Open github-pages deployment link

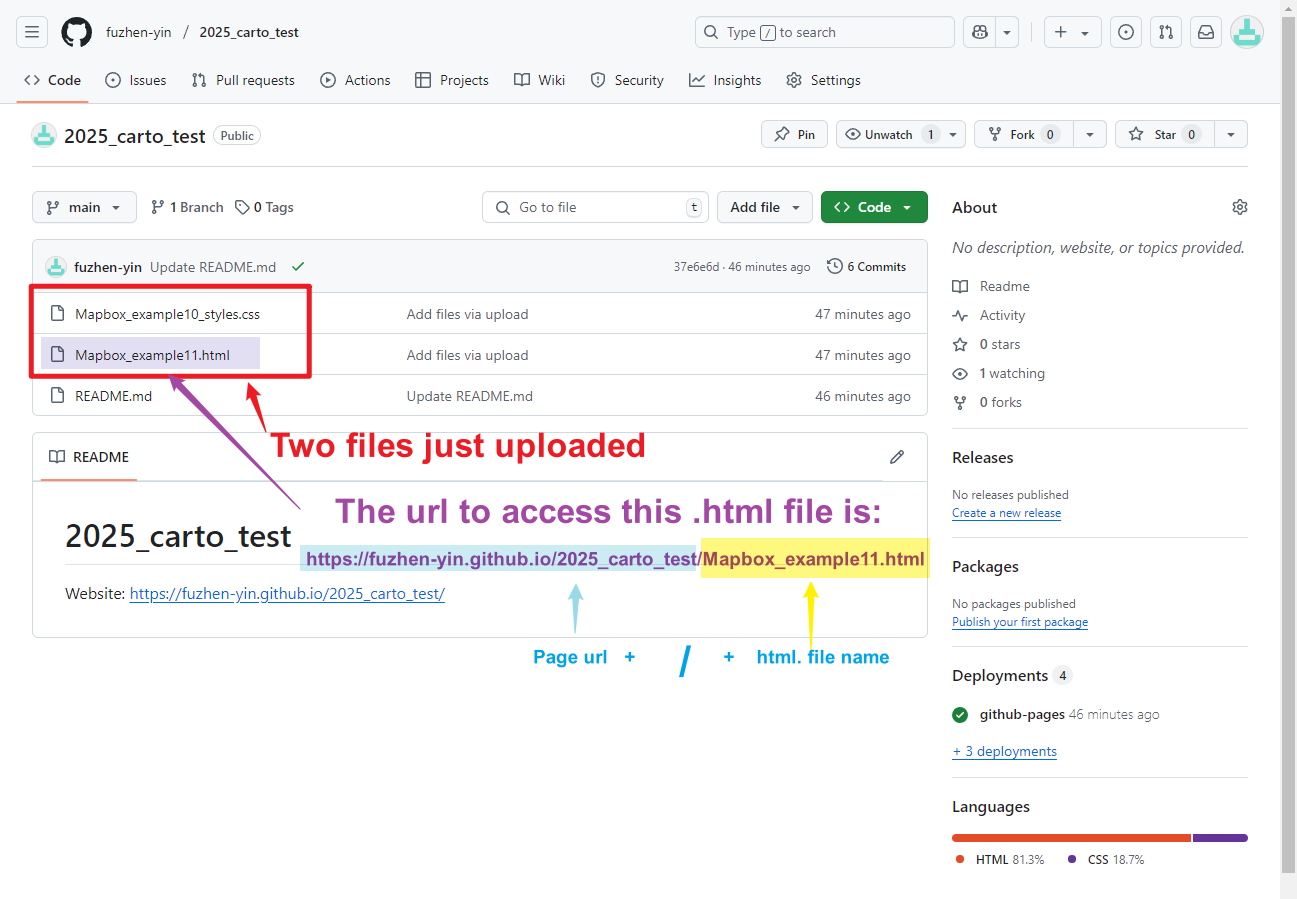pos(1022,715)
